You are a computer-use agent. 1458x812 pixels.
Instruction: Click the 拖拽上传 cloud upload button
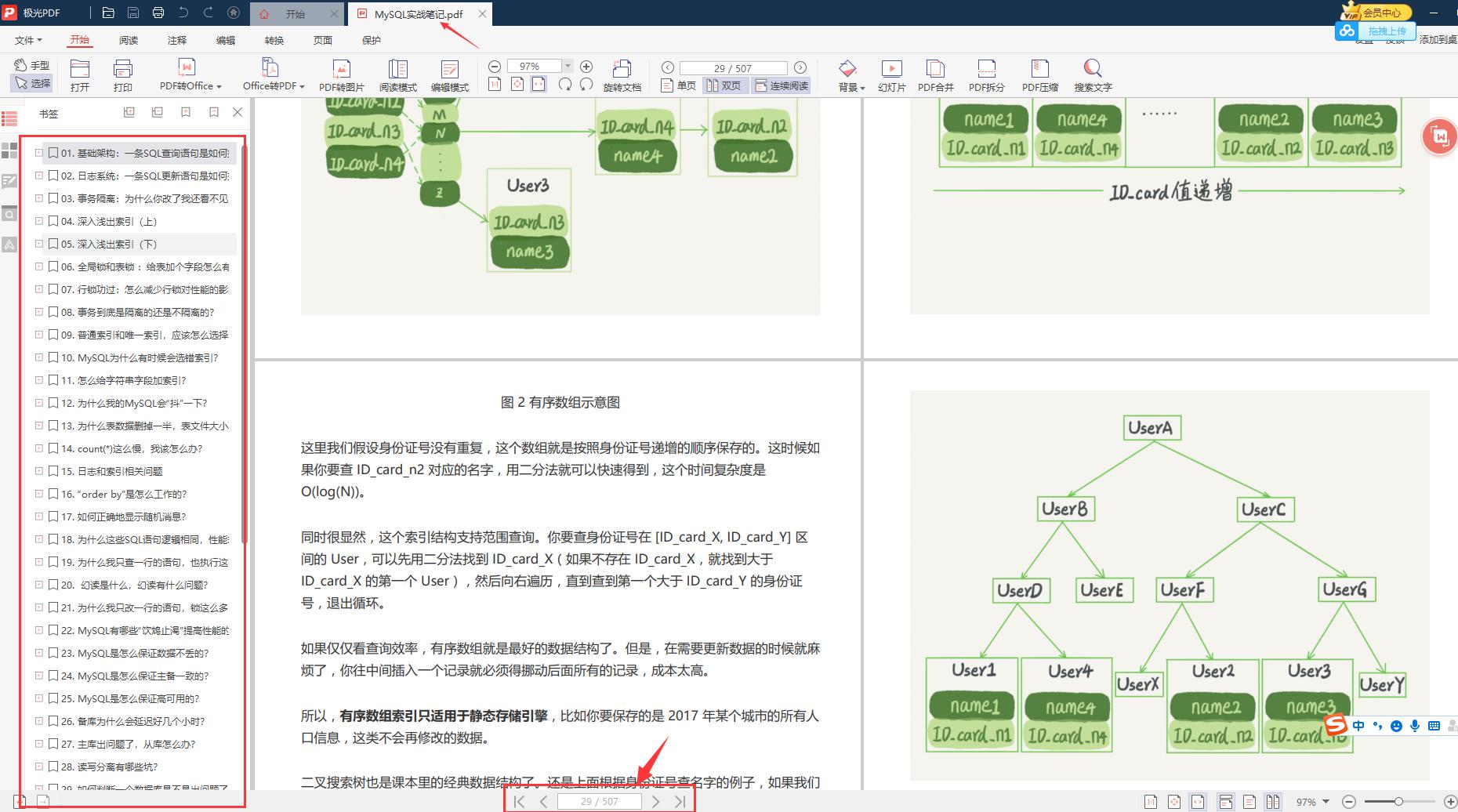pos(1376,31)
